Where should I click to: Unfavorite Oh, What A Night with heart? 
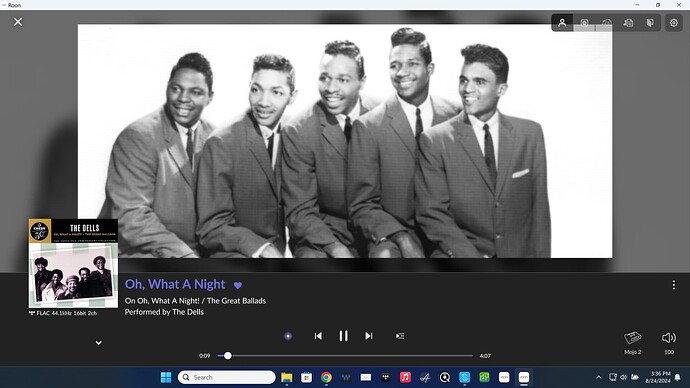point(238,286)
